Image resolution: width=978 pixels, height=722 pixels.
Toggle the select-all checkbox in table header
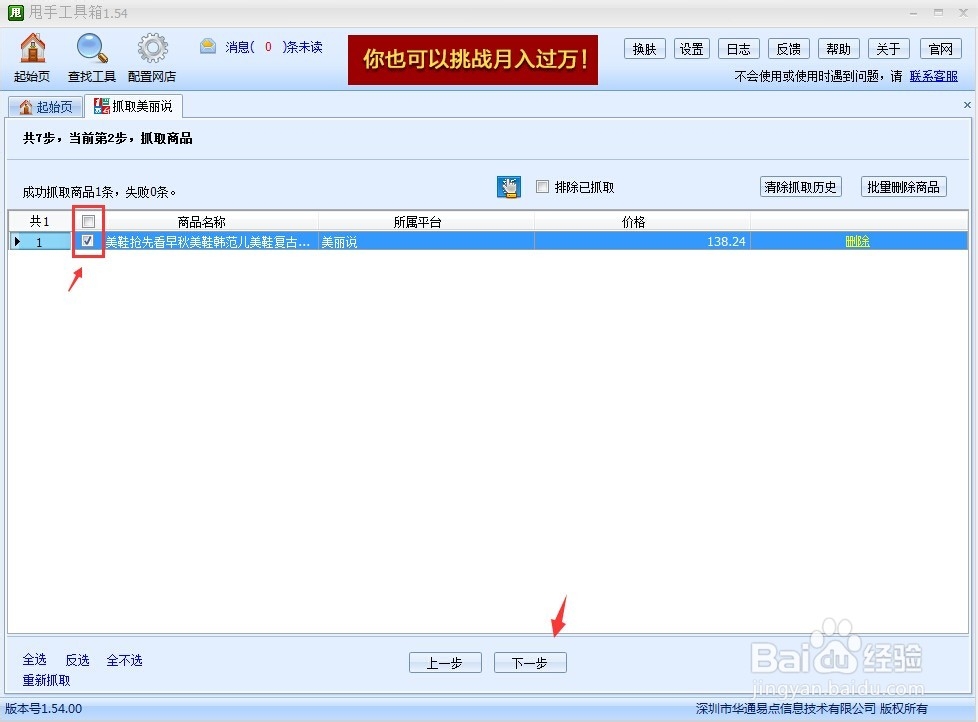coord(86,221)
